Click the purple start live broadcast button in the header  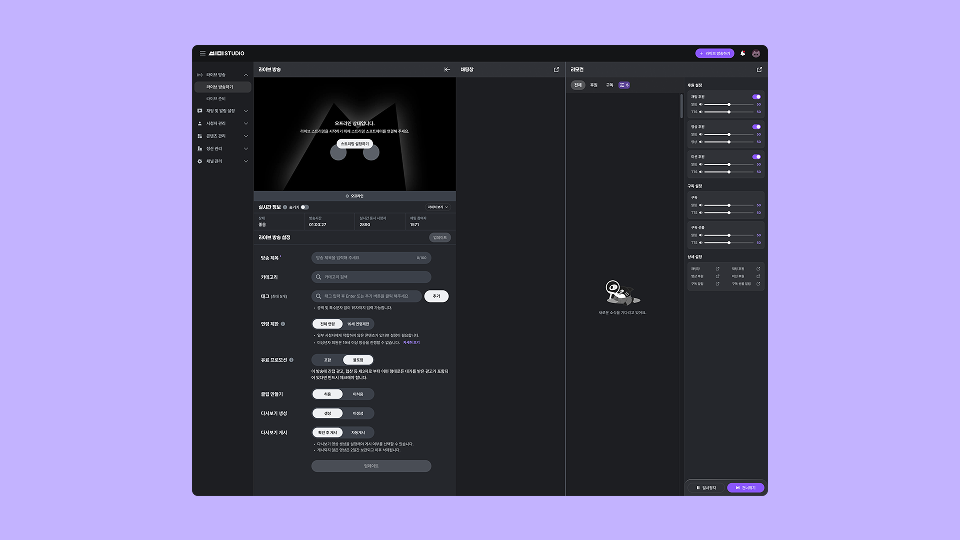point(714,53)
